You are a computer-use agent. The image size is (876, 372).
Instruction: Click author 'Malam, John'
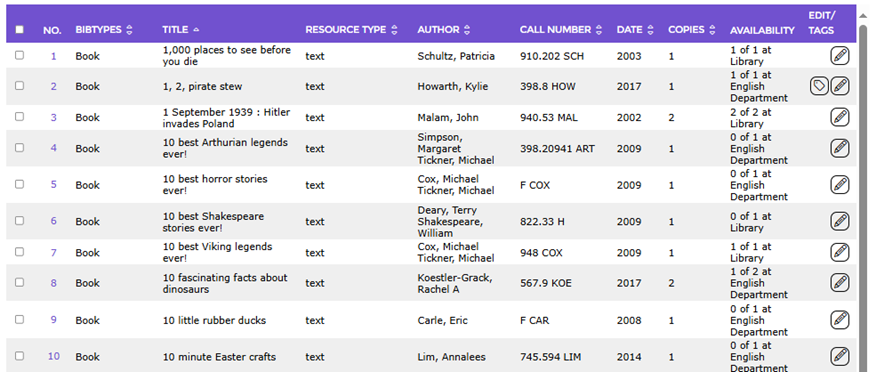tap(447, 117)
